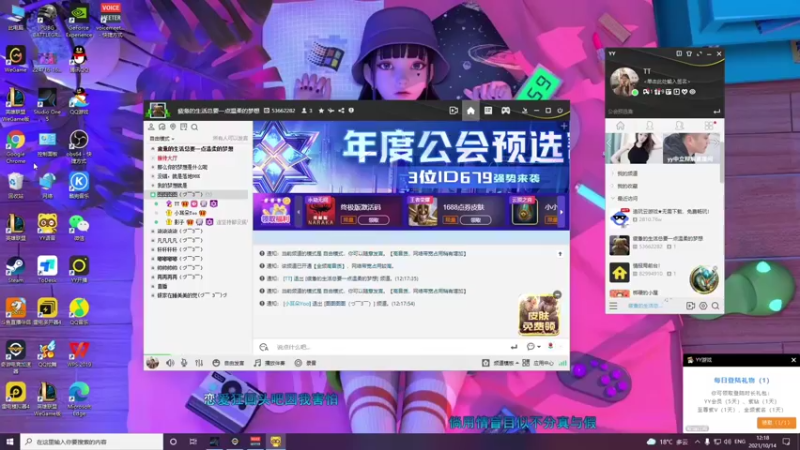Click the send enter-arrow icon in chat box
The height and width of the screenshot is (450, 800).
click(514, 347)
